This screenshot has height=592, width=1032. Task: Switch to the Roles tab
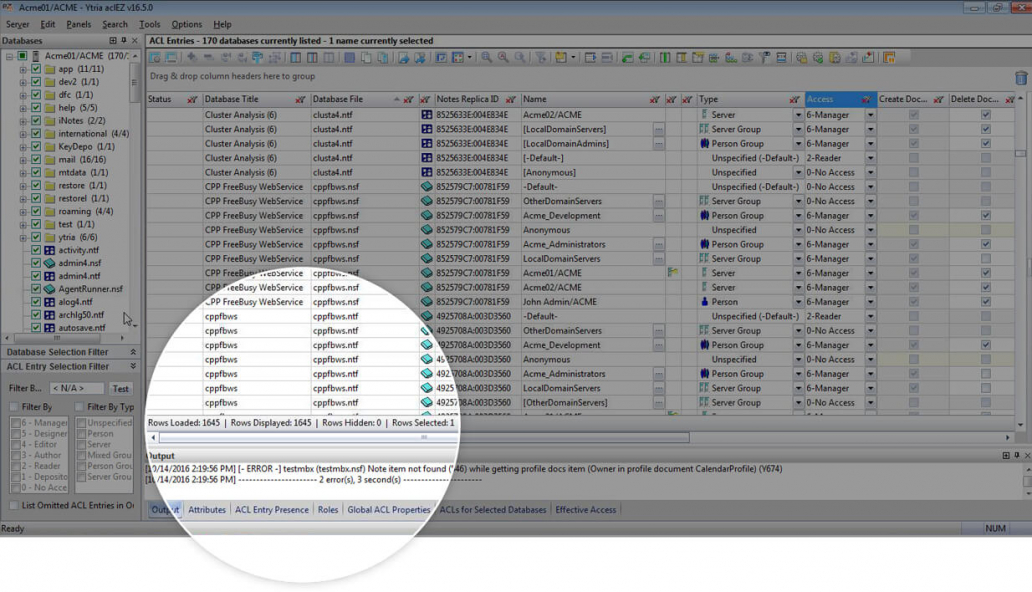(x=328, y=510)
